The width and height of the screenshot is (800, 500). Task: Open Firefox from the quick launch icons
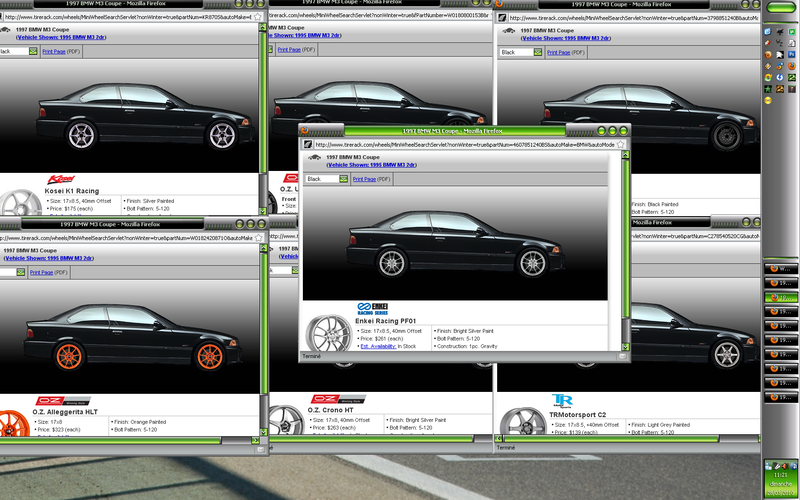point(792,66)
